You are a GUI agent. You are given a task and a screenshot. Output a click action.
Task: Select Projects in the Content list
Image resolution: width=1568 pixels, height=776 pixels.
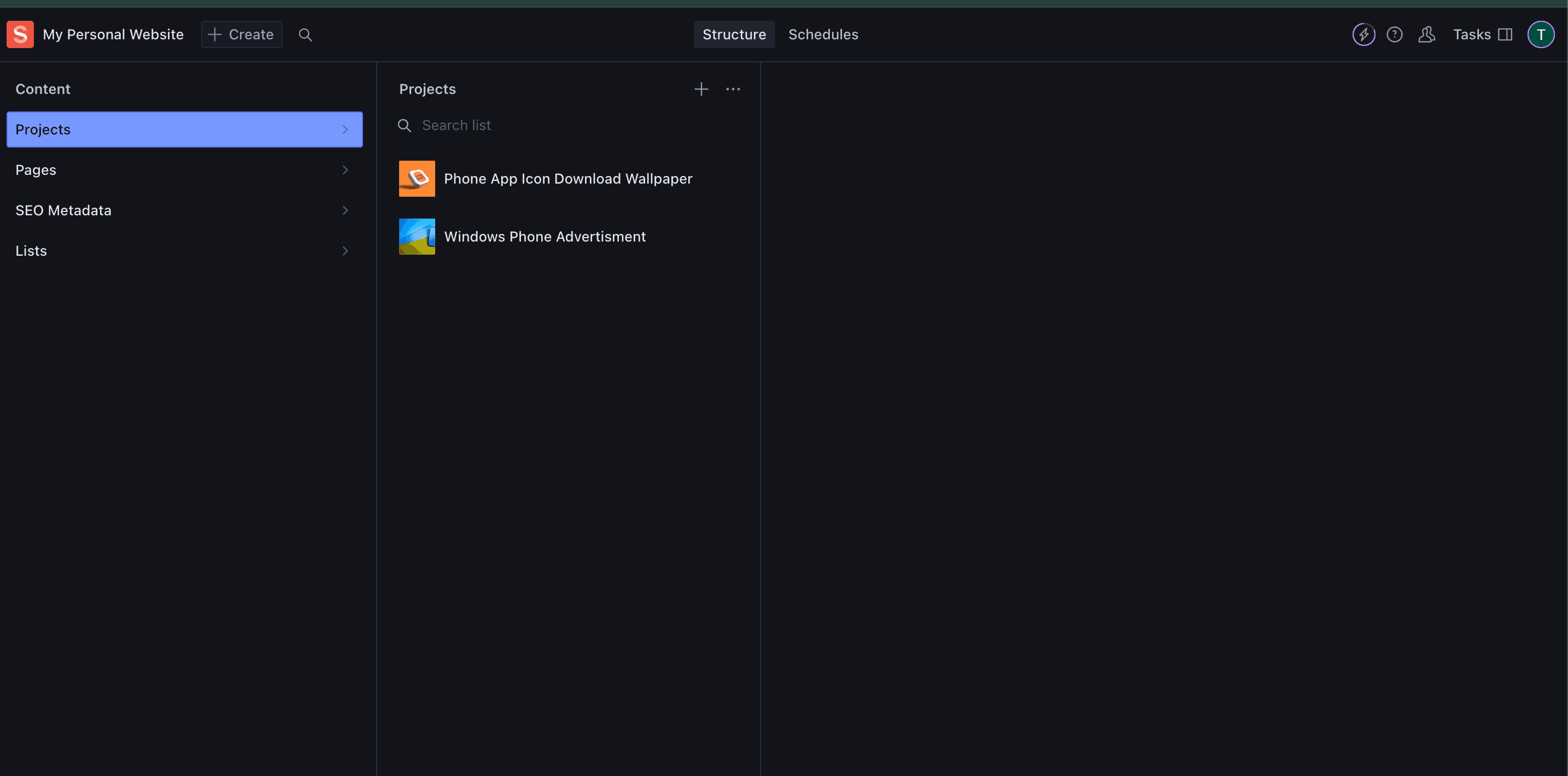(x=184, y=130)
